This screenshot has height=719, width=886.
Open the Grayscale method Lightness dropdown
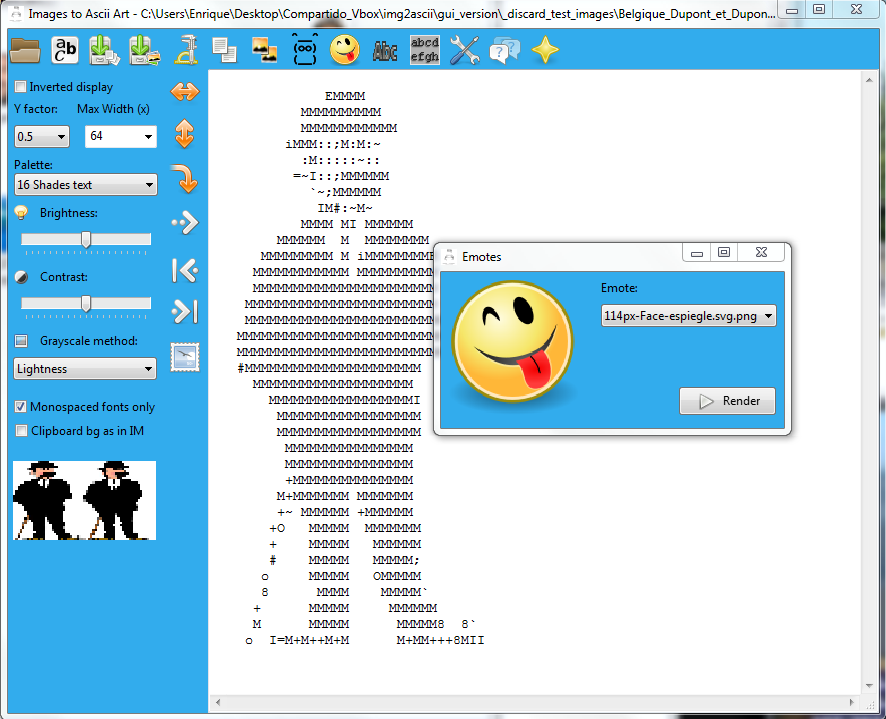[85, 369]
